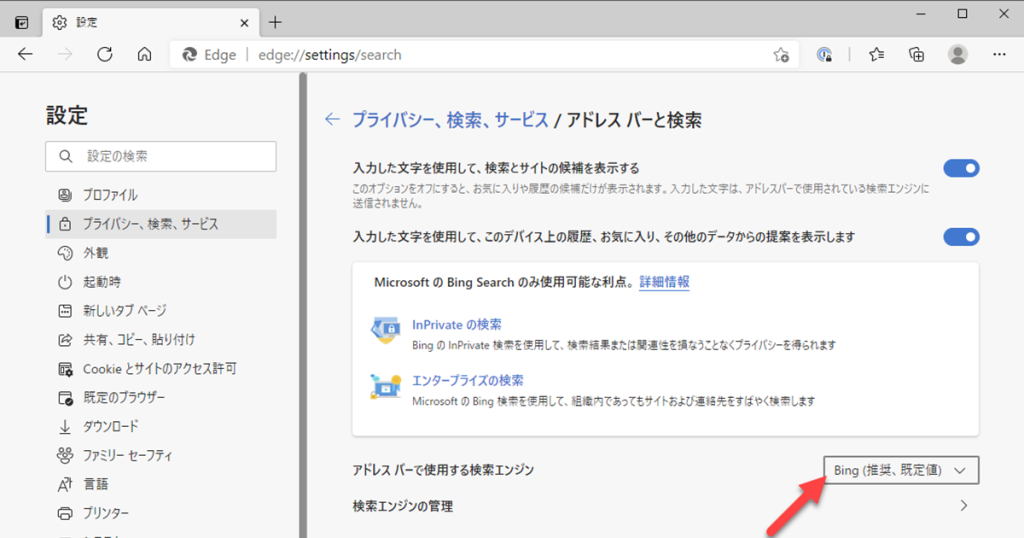Click the 新しいタブ ページ icon

(65, 311)
